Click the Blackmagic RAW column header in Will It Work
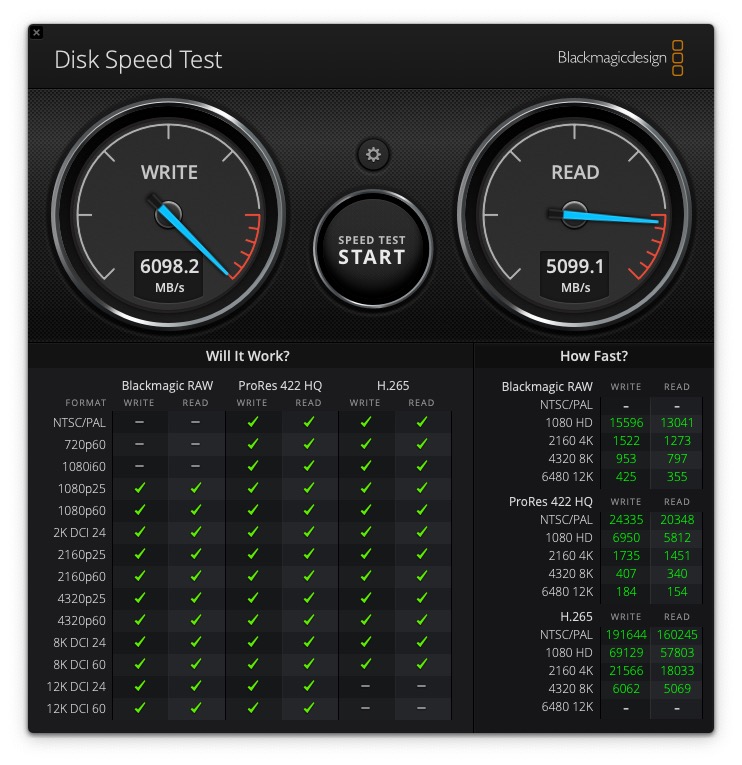Viewport: 742px width, 765px height. (x=167, y=386)
